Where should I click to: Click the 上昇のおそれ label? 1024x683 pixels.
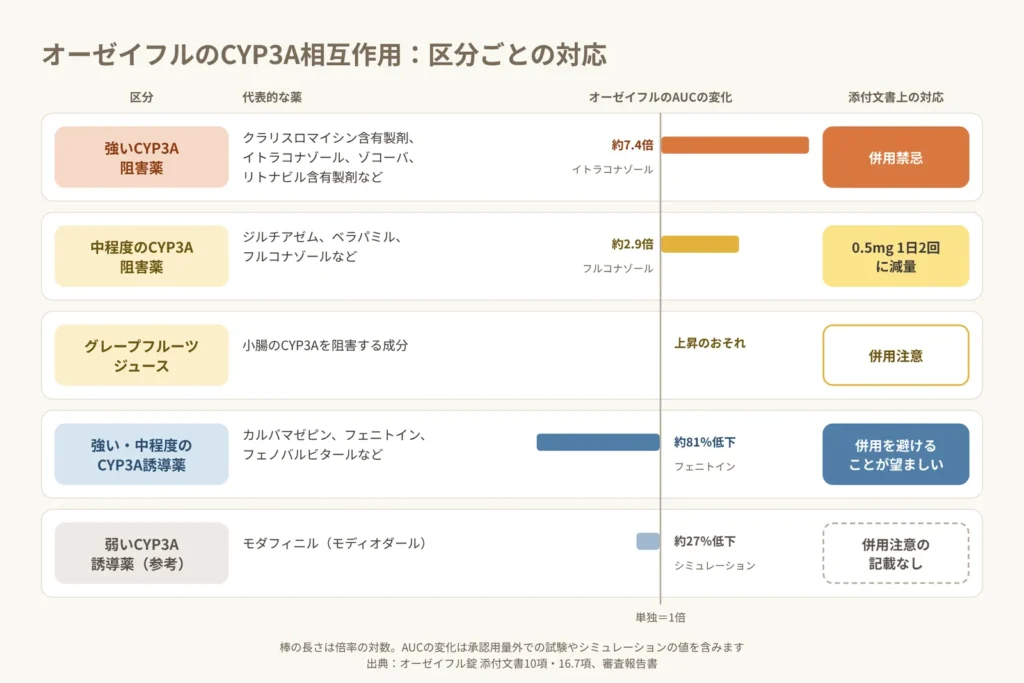[x=710, y=343]
